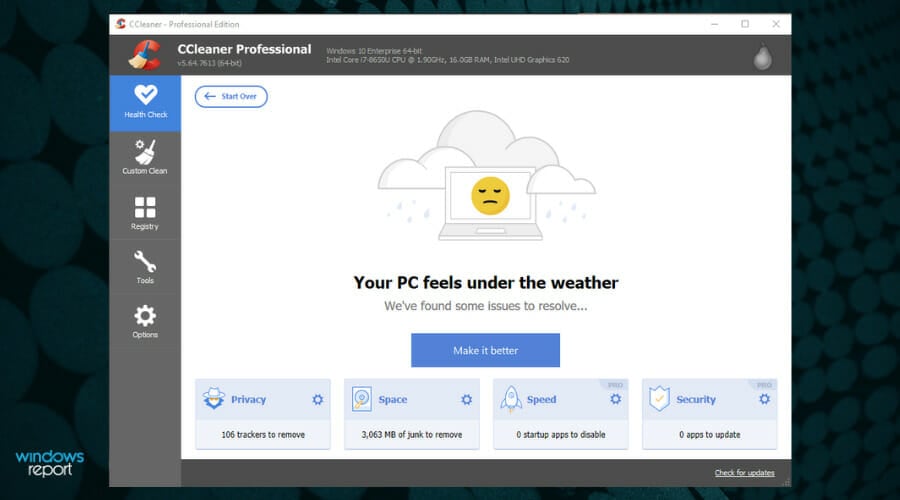Click the CCleaner logo in header
The image size is (900, 500).
[145, 55]
